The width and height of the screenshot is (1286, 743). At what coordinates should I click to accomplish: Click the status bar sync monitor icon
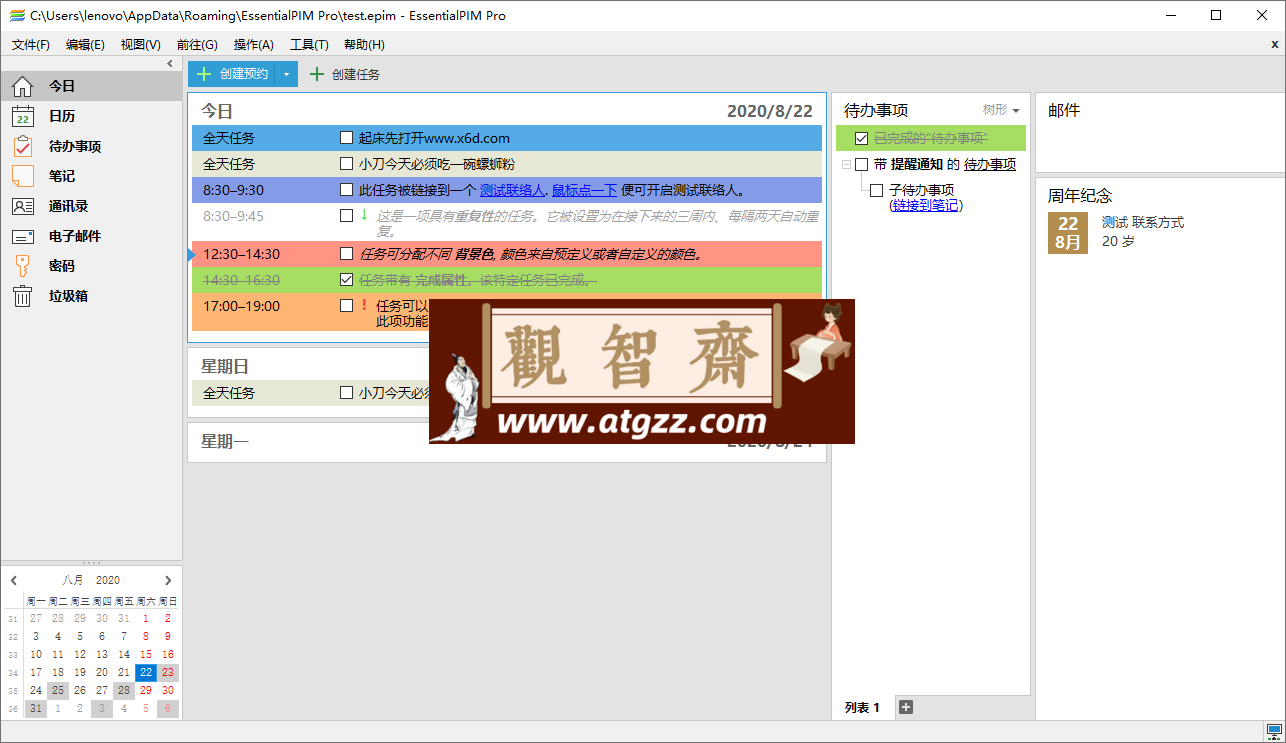pos(1273,732)
